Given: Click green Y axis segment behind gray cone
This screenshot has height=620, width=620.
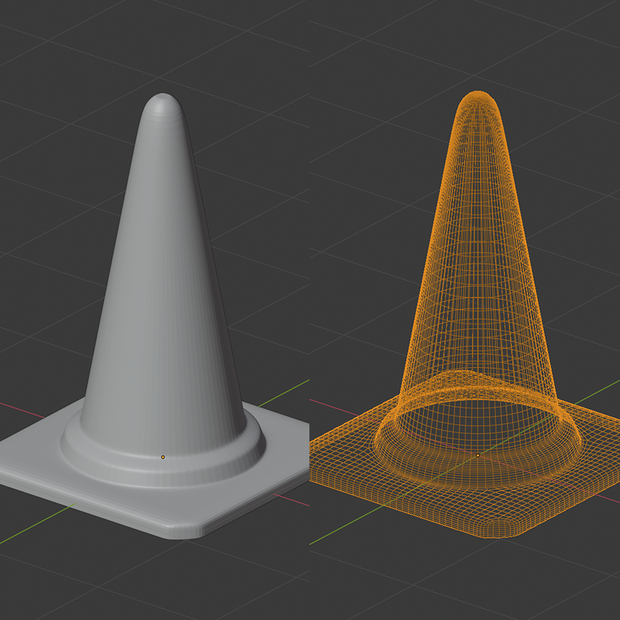Looking at the screenshot, I should point(284,393).
